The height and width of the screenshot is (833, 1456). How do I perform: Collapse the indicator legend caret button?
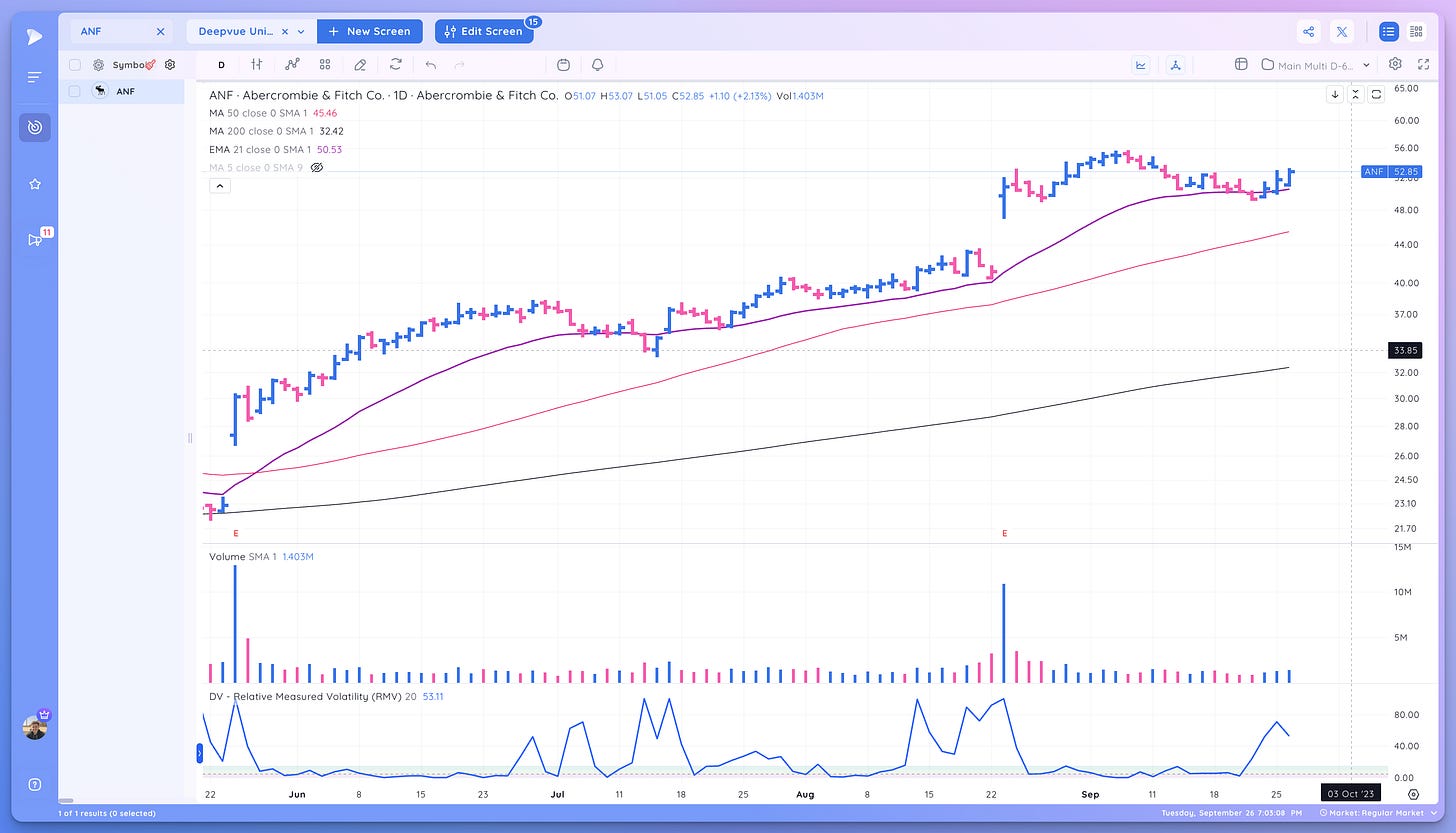click(220, 186)
